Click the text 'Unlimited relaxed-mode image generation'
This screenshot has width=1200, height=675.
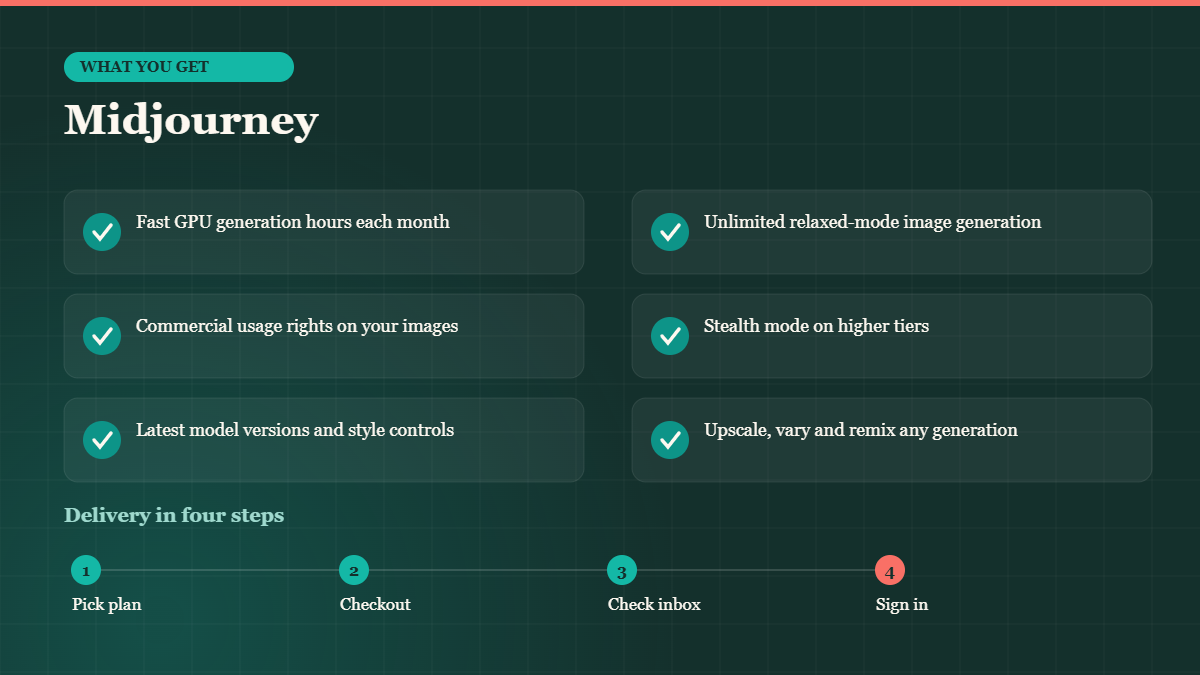pos(873,222)
